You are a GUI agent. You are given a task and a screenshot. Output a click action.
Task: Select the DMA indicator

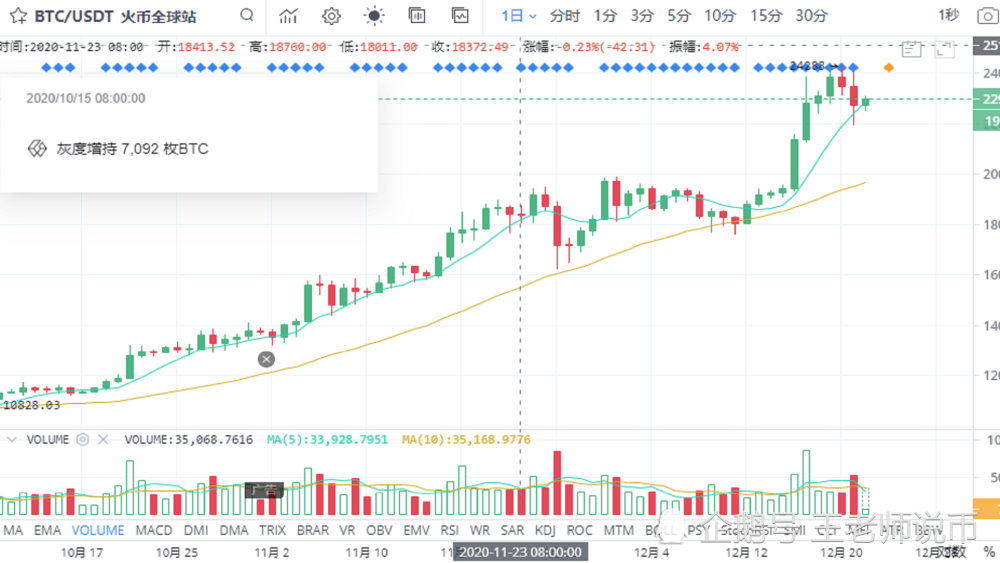[233, 530]
